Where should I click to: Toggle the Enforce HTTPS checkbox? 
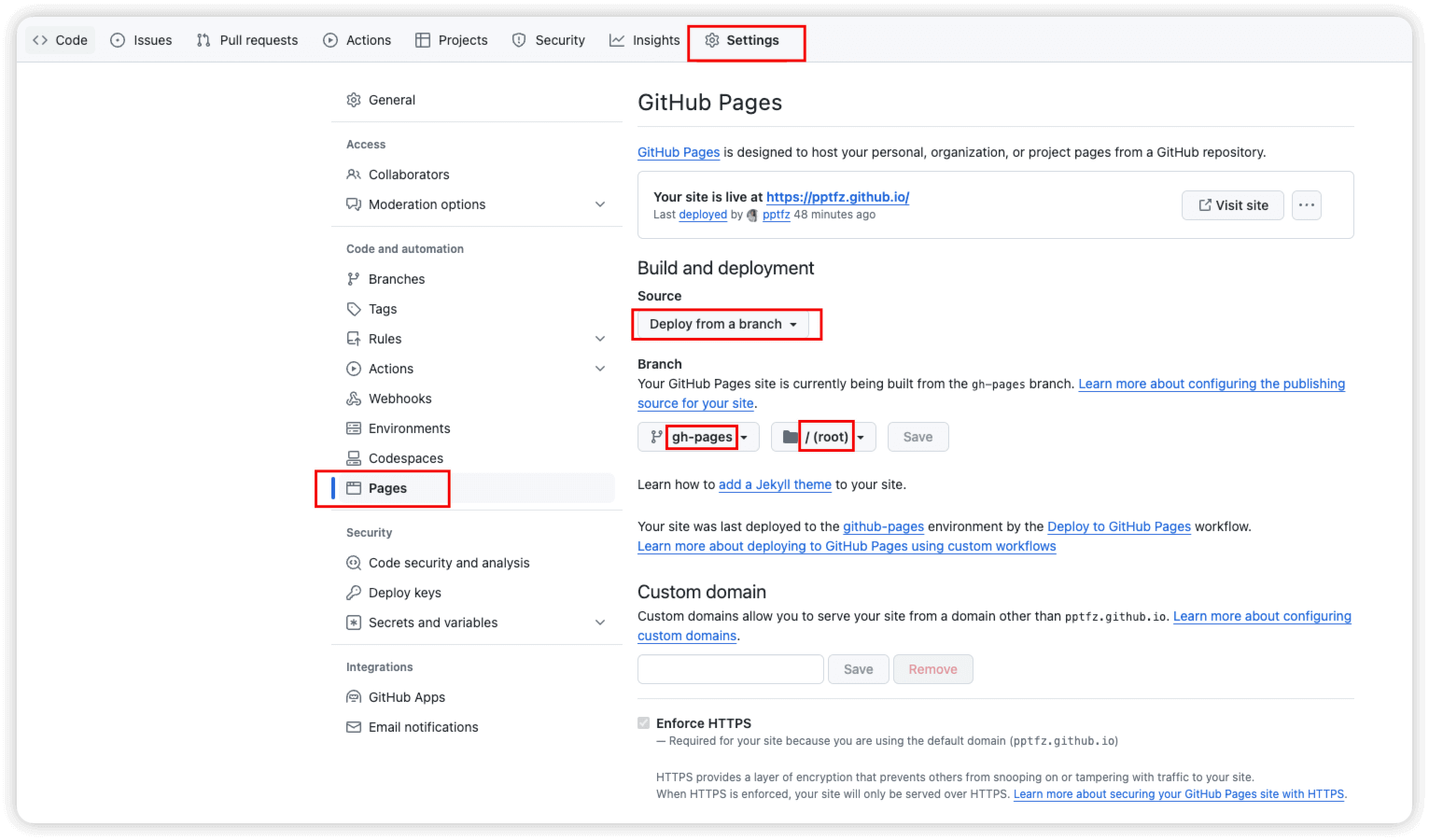pos(644,723)
